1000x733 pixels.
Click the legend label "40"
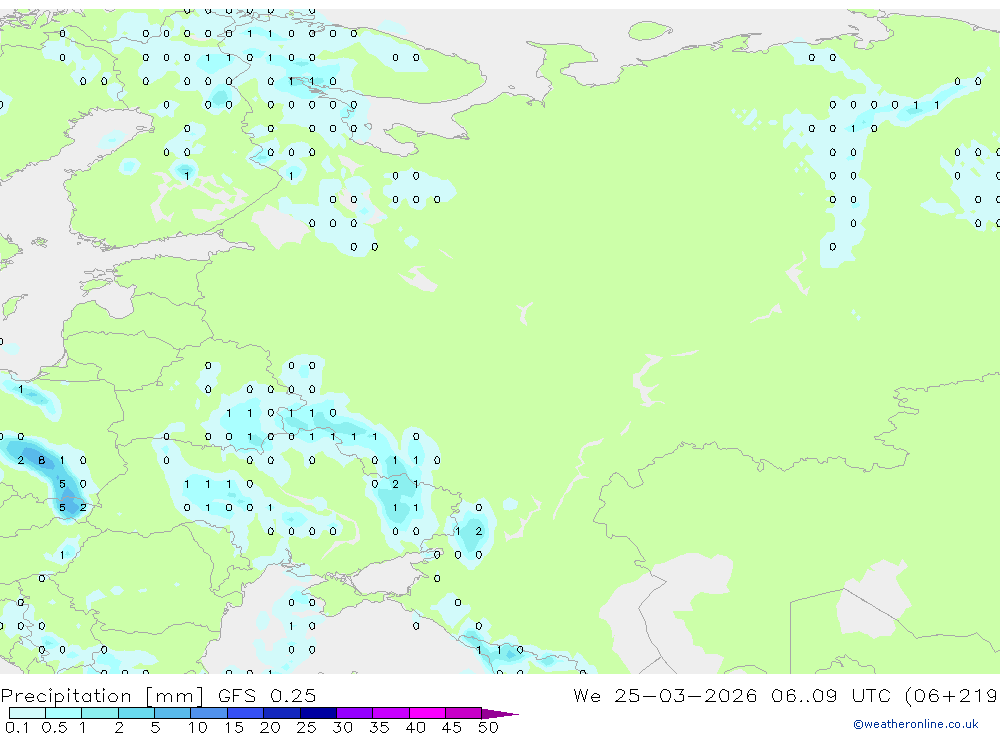[x=416, y=727]
